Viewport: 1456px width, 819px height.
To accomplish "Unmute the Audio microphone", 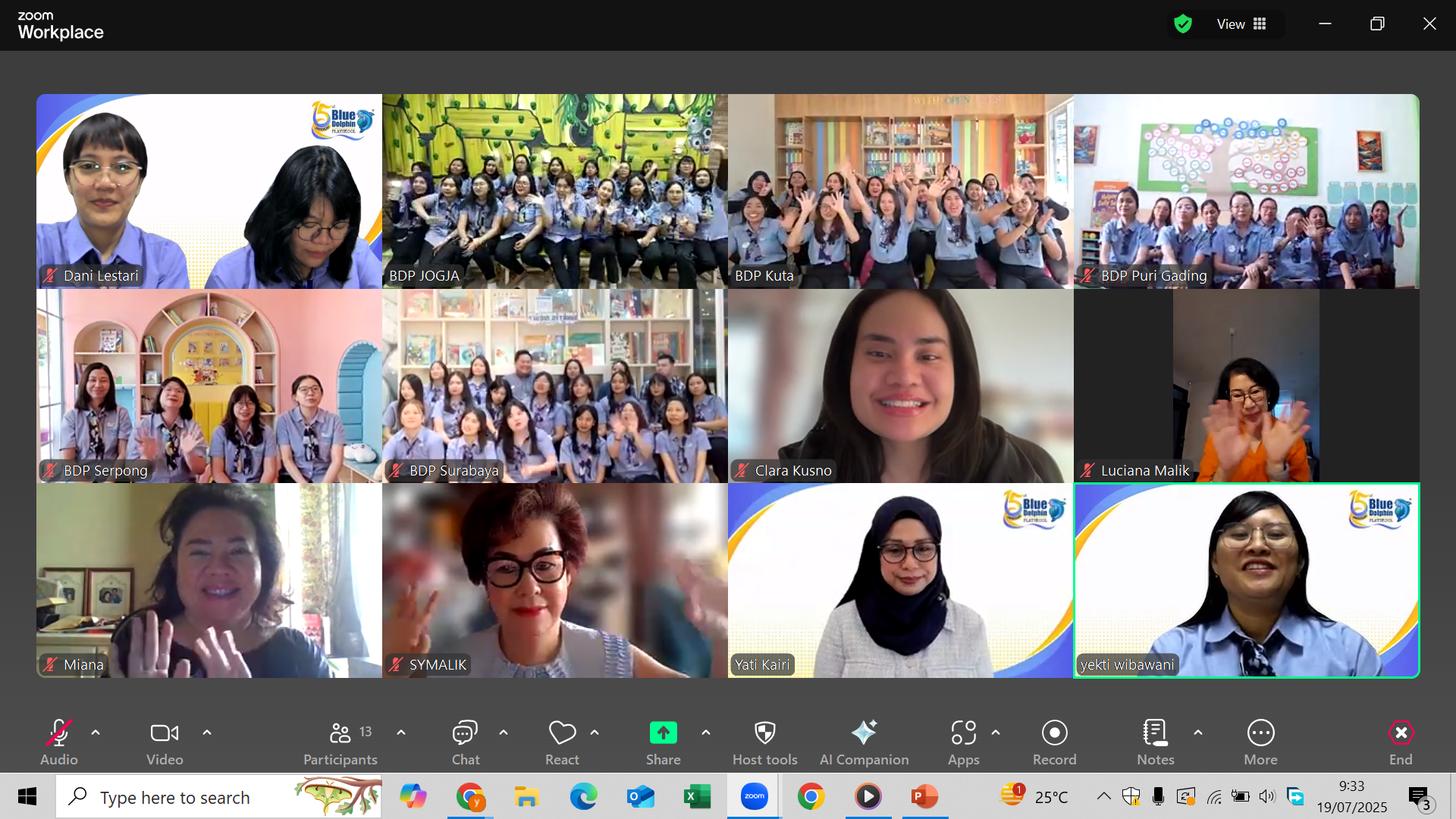I will pos(58,733).
